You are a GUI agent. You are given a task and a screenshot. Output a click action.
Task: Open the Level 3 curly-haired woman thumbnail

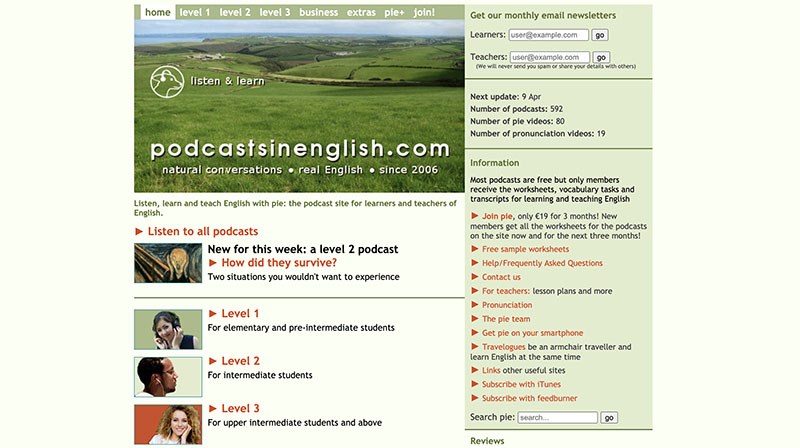click(x=168, y=425)
